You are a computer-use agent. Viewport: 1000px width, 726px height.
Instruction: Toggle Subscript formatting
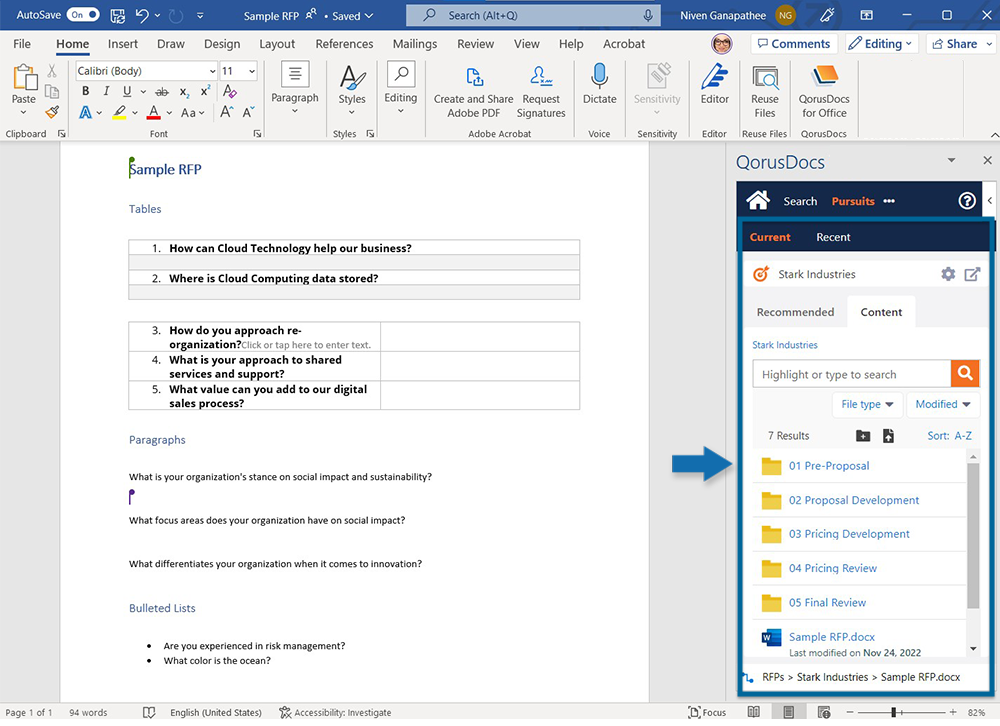pos(184,92)
